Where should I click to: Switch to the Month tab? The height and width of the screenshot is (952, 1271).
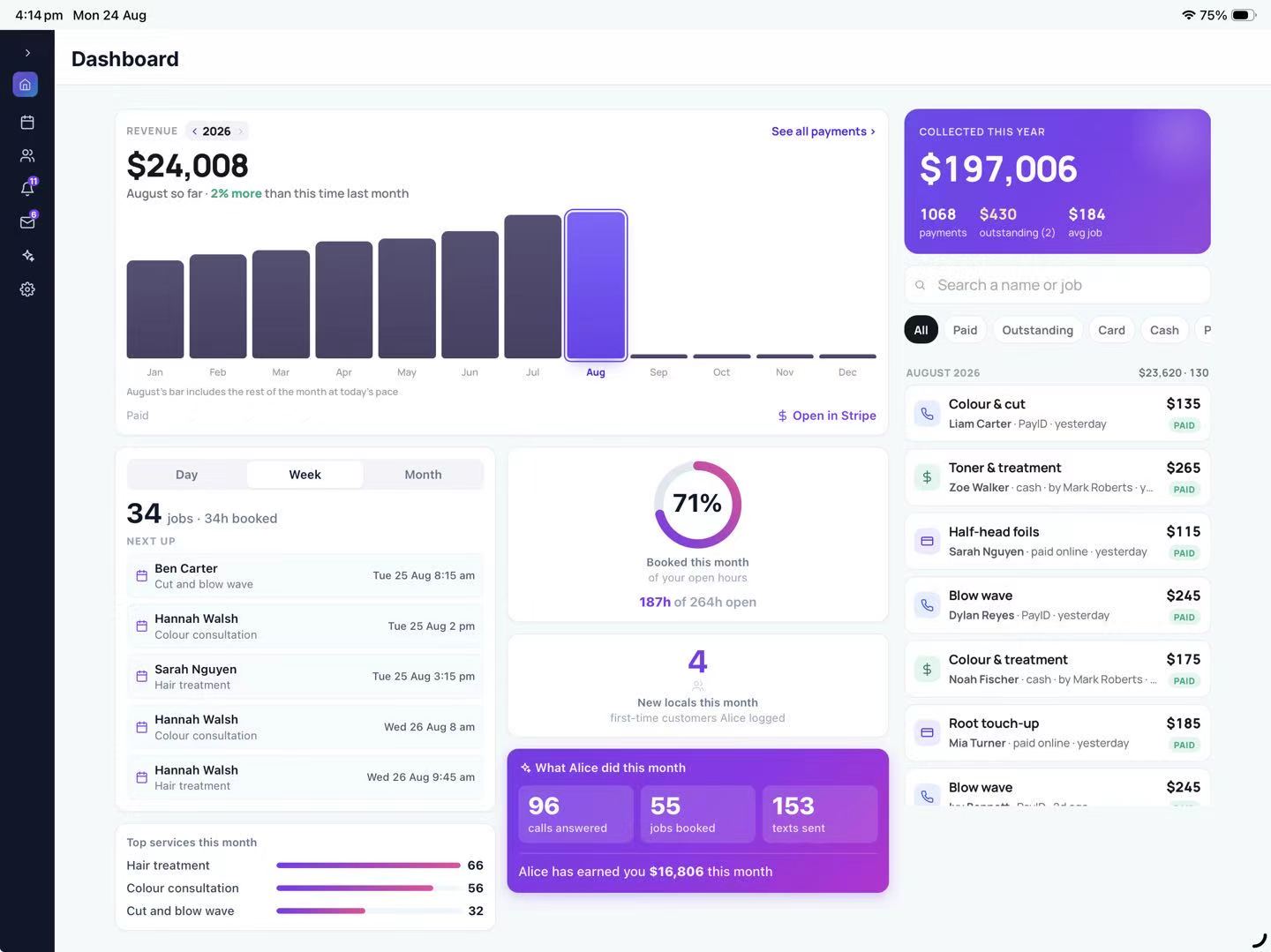tap(423, 475)
